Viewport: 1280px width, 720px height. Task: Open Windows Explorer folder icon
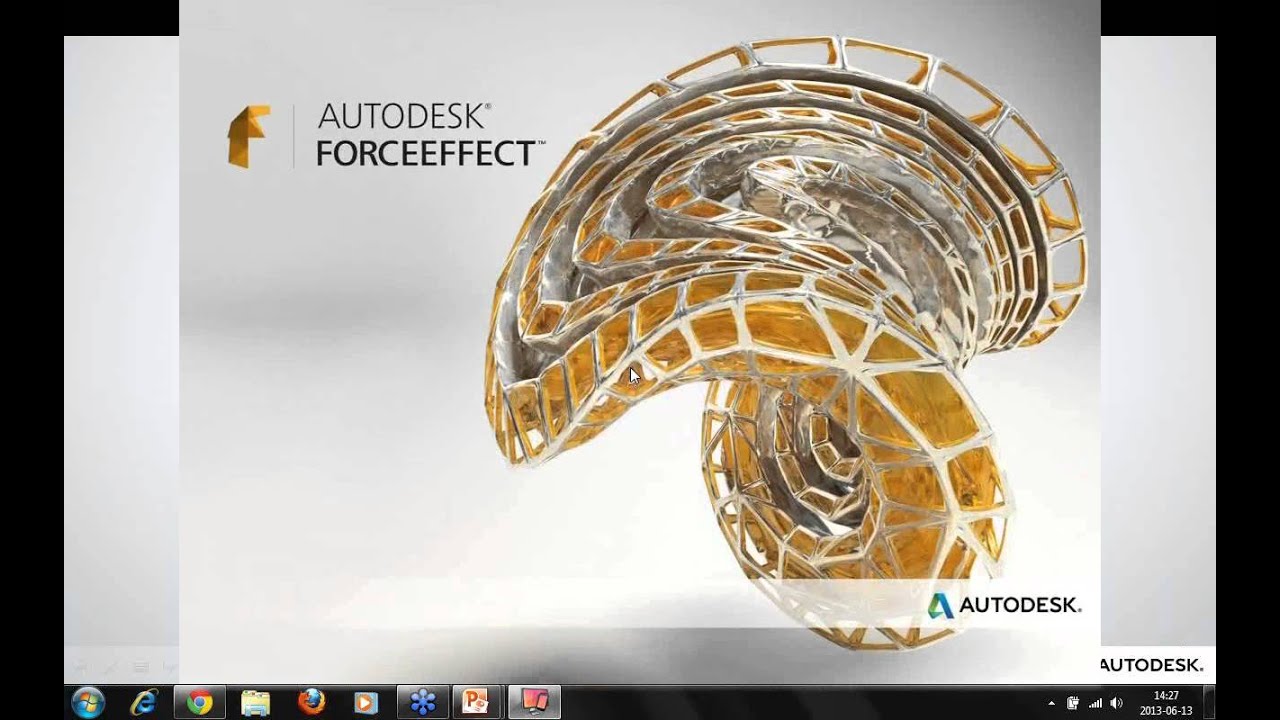click(x=256, y=702)
